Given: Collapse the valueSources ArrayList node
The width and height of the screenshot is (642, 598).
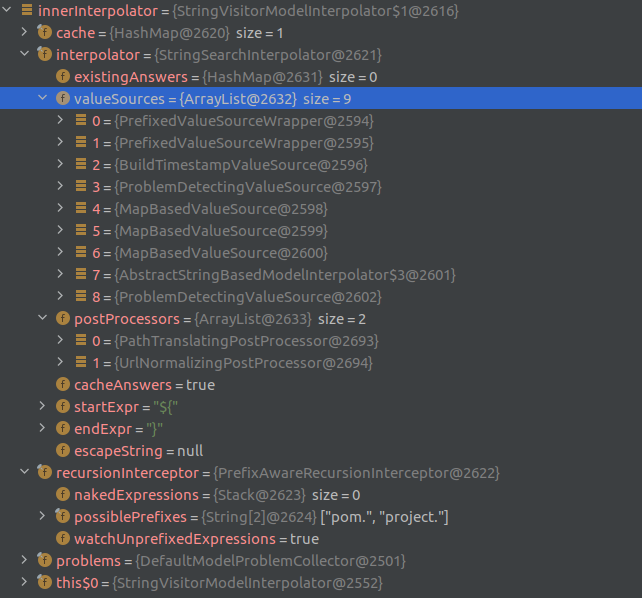Looking at the screenshot, I should (42, 97).
